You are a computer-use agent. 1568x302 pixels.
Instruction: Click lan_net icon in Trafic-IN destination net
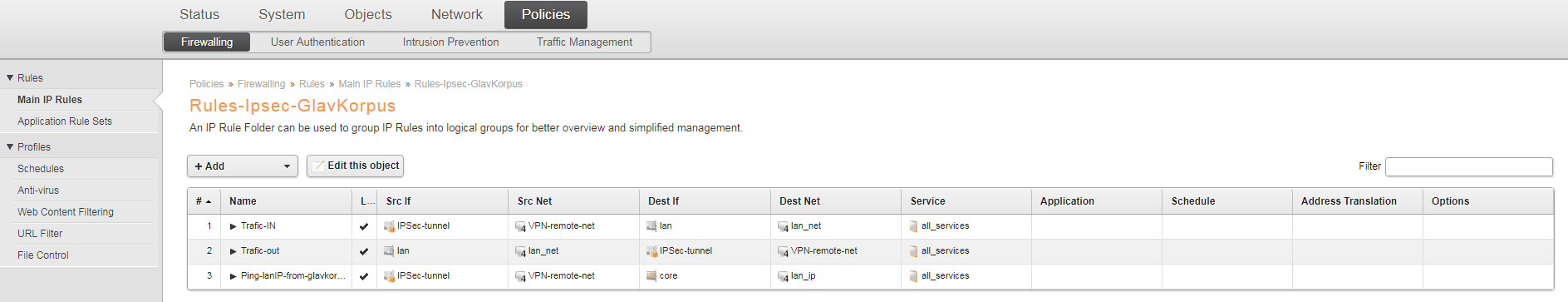pos(783,226)
